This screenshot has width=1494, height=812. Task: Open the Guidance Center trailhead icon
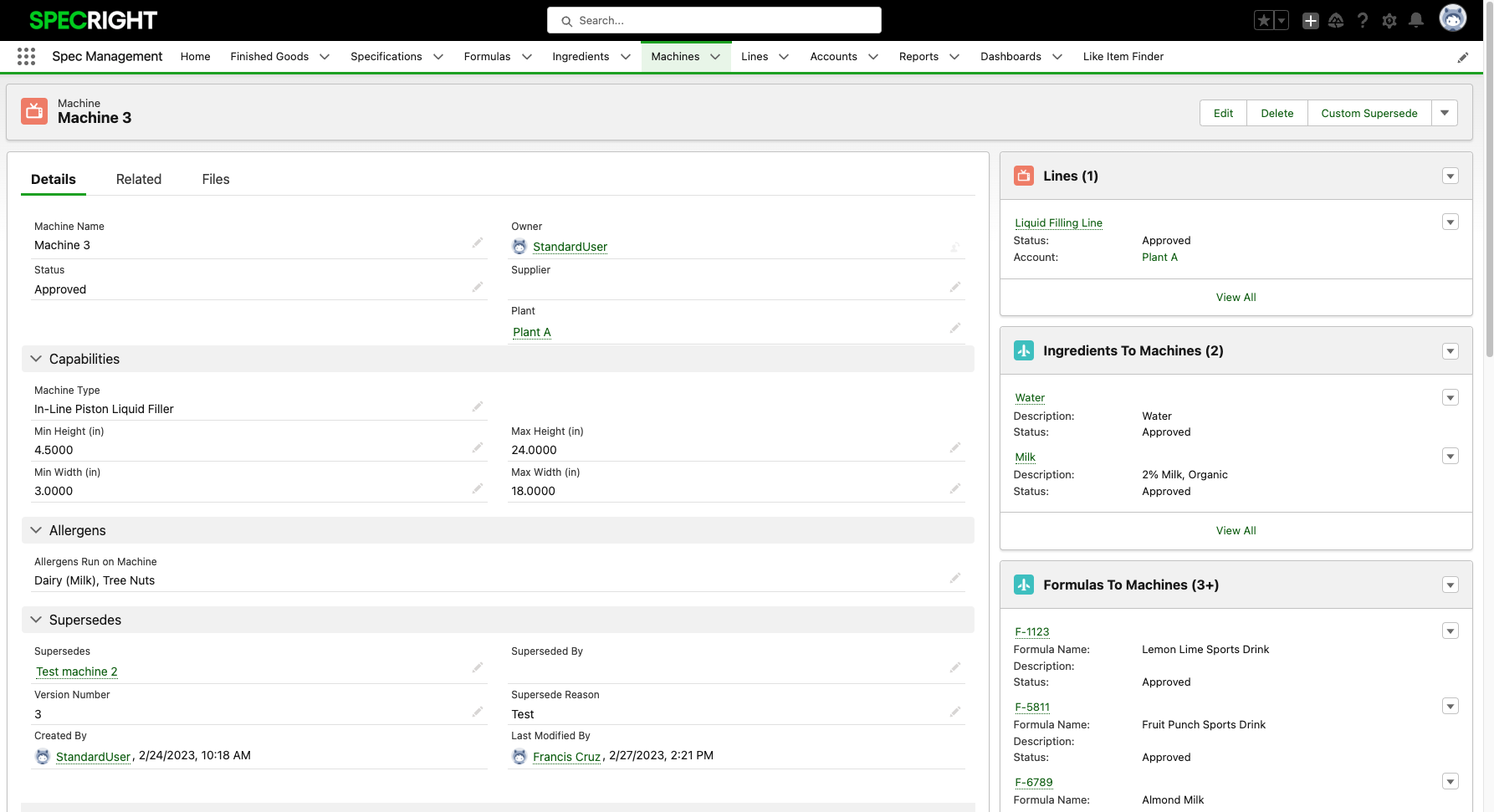(x=1336, y=21)
